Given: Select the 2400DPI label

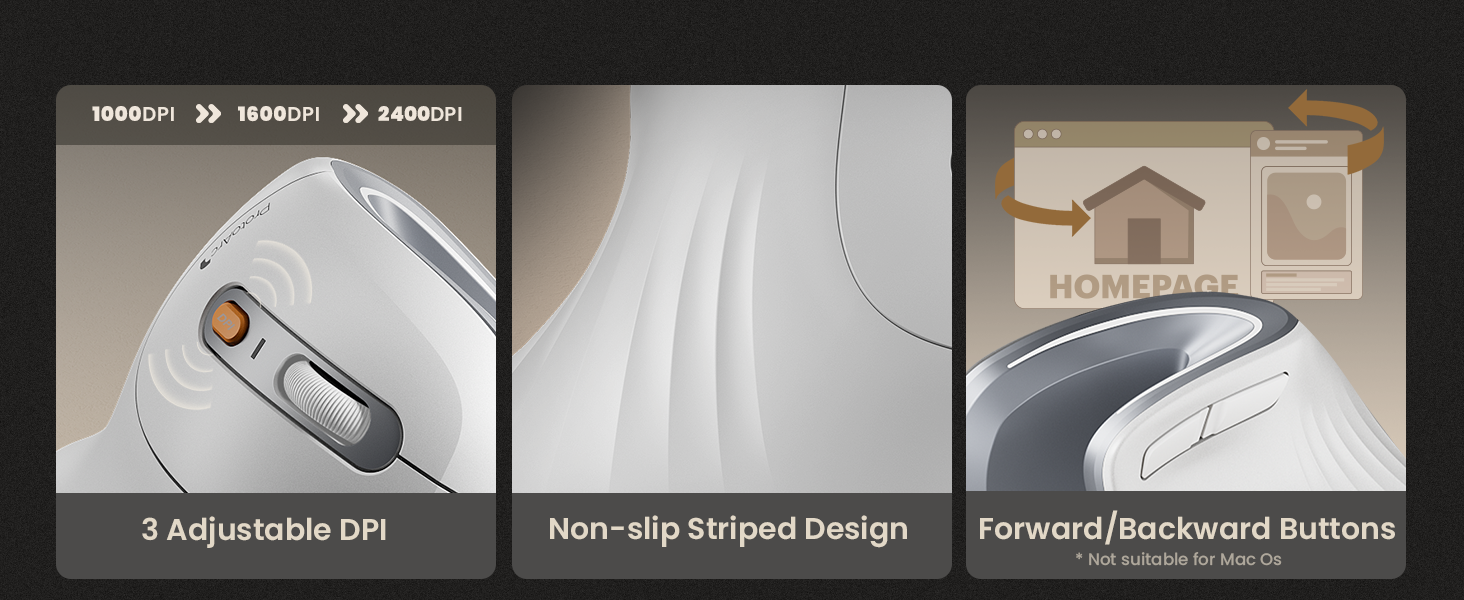Looking at the screenshot, I should point(419,114).
